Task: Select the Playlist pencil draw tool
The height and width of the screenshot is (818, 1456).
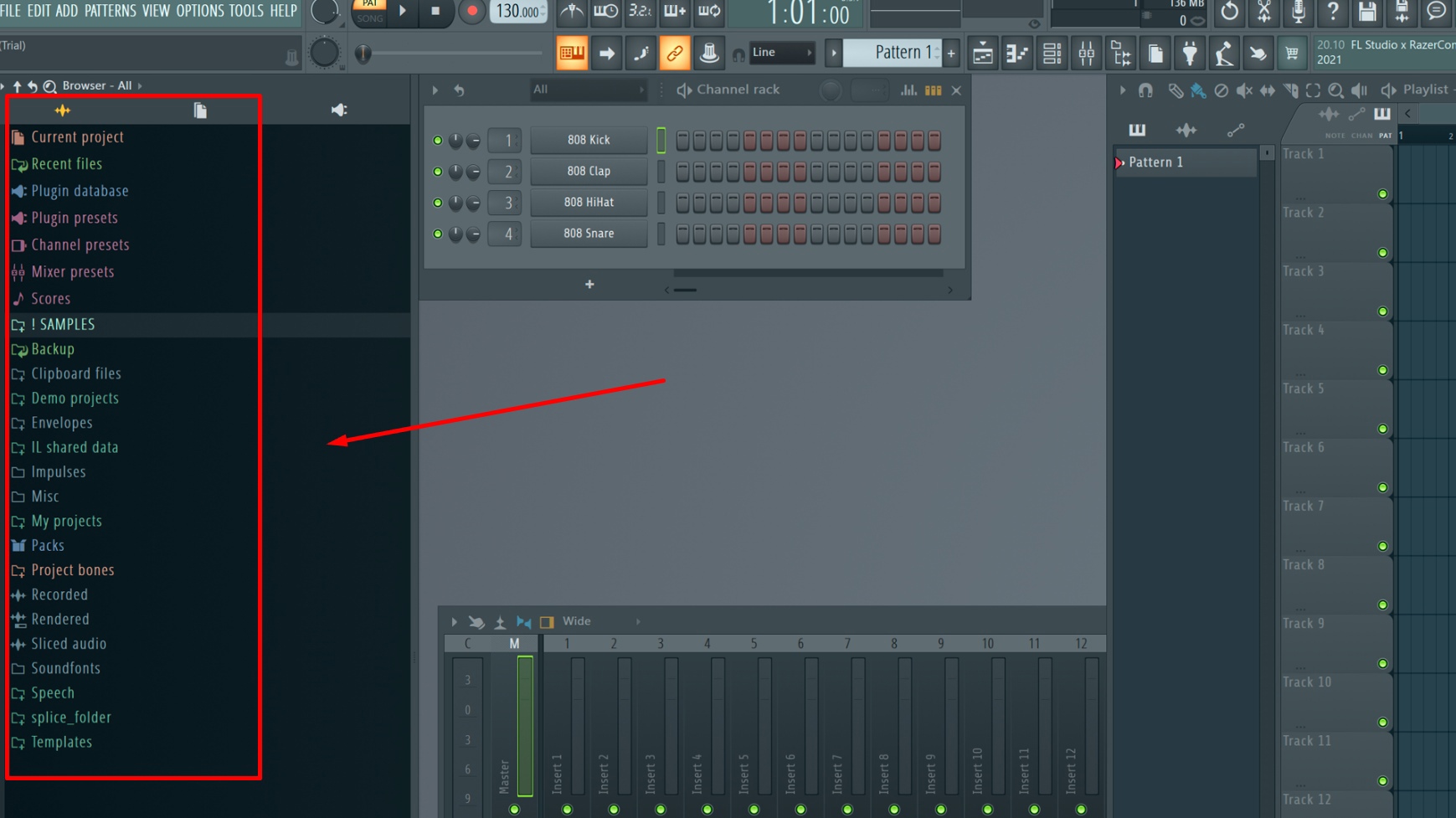Action: click(1176, 90)
